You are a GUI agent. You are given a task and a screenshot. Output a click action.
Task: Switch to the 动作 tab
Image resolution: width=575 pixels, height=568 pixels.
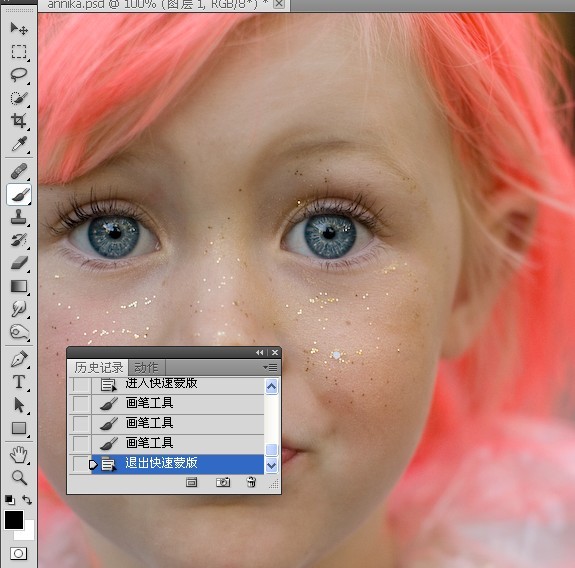click(147, 367)
